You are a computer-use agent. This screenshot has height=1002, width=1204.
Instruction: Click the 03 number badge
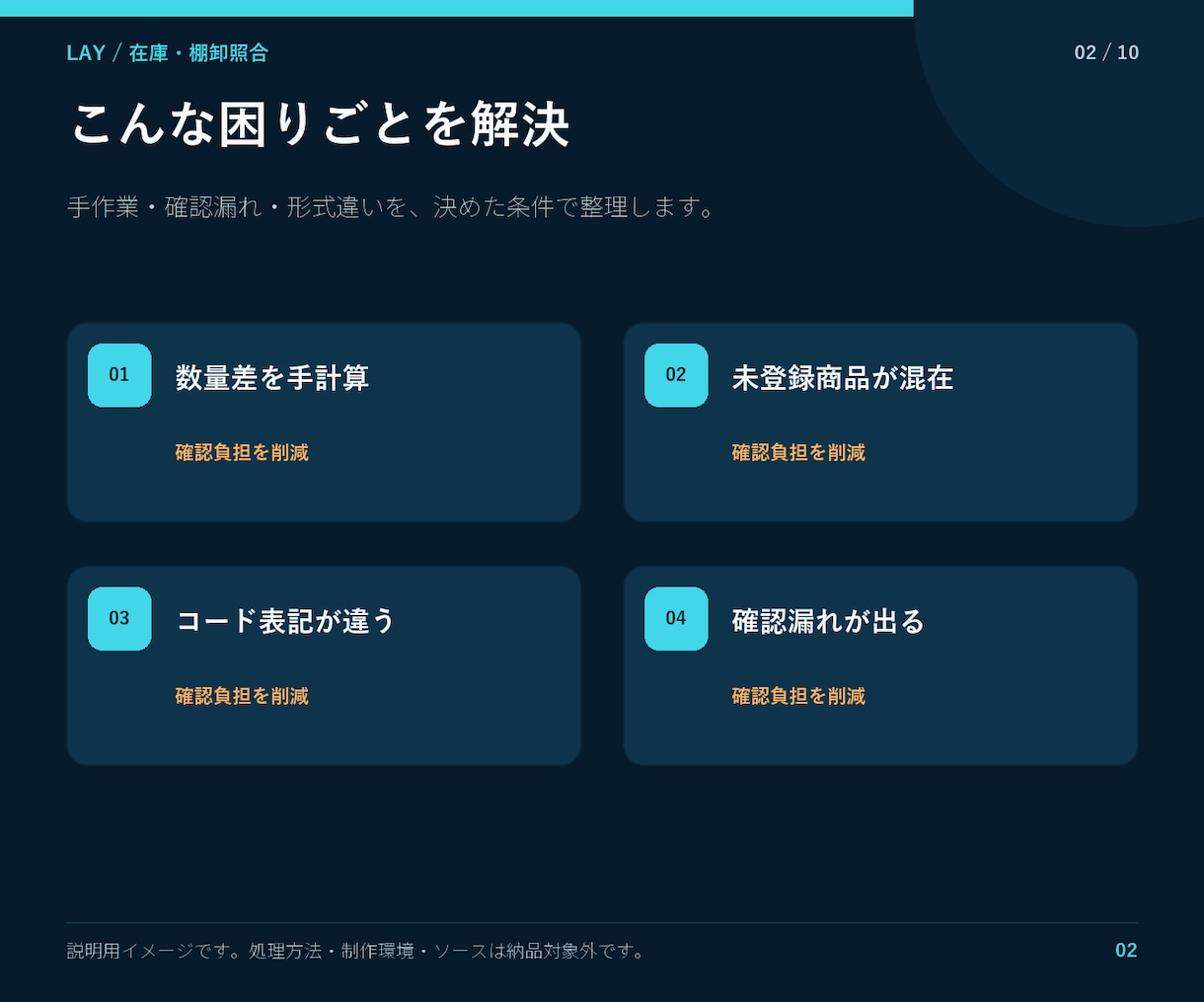(119, 619)
